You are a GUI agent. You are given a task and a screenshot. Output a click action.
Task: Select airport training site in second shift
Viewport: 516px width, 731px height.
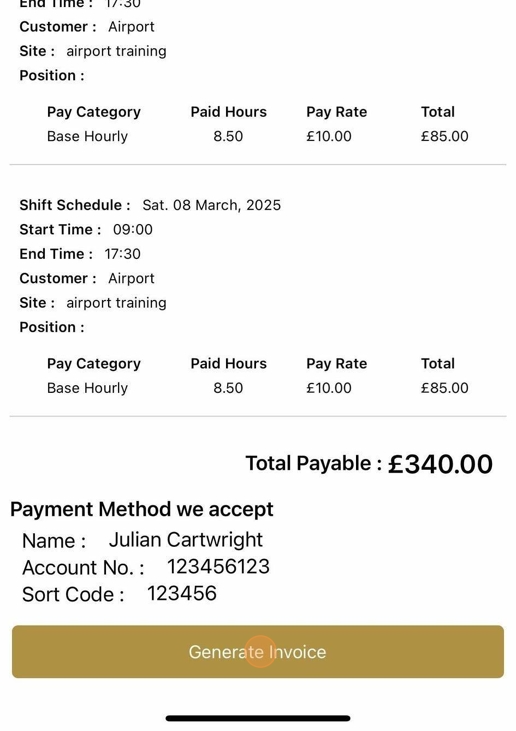[x=117, y=303]
